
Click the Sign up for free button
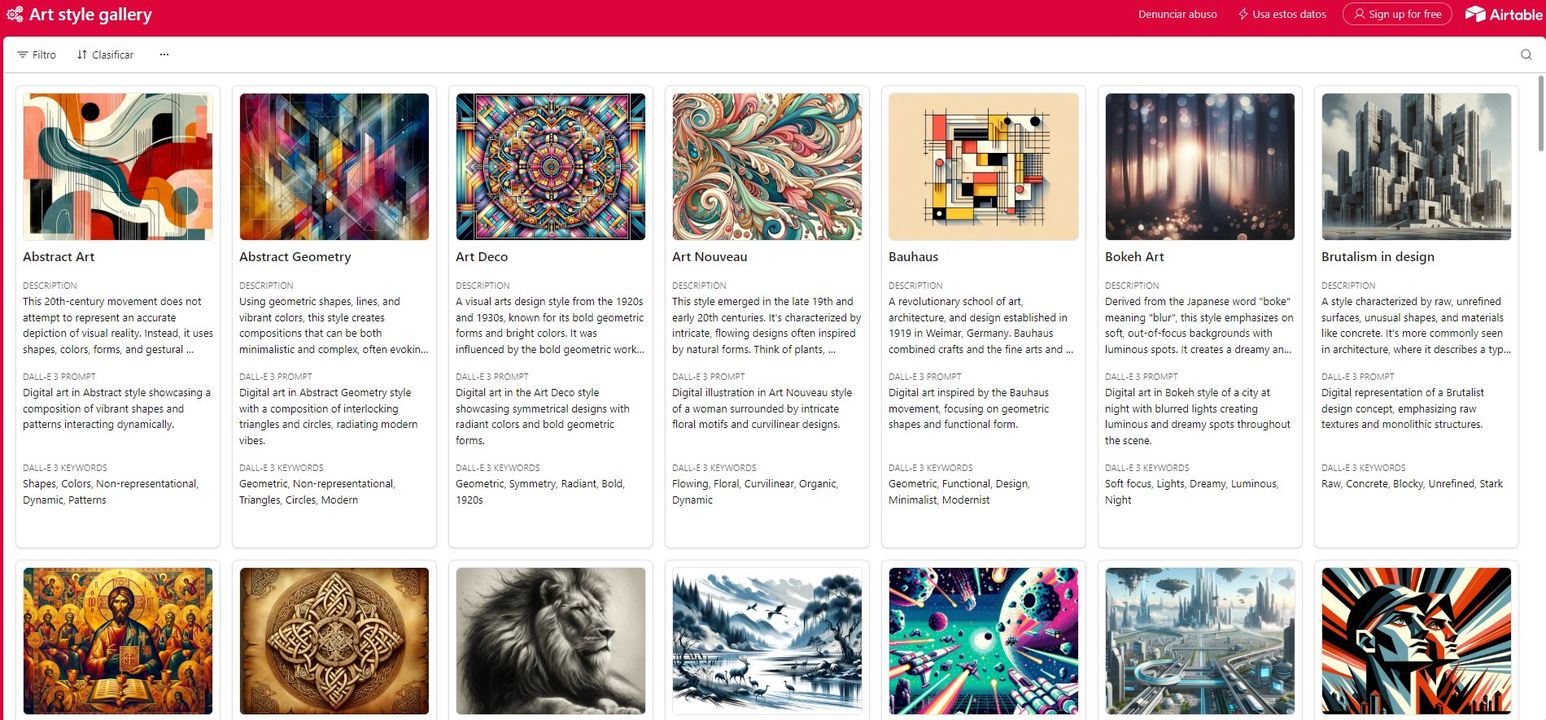(1397, 14)
